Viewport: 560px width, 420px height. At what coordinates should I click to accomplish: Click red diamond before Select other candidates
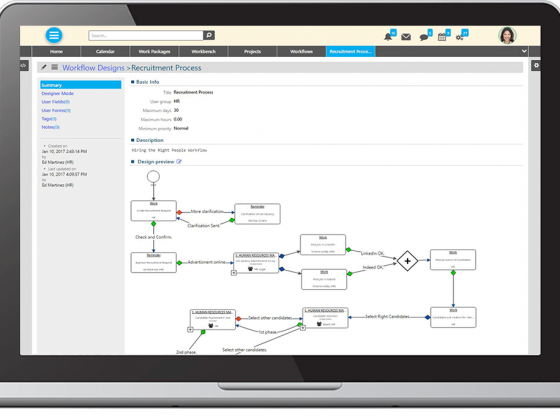point(239,319)
